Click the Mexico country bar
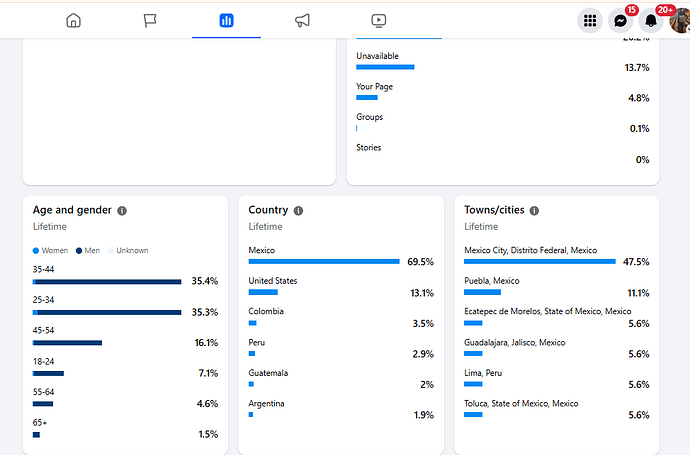 coord(323,261)
